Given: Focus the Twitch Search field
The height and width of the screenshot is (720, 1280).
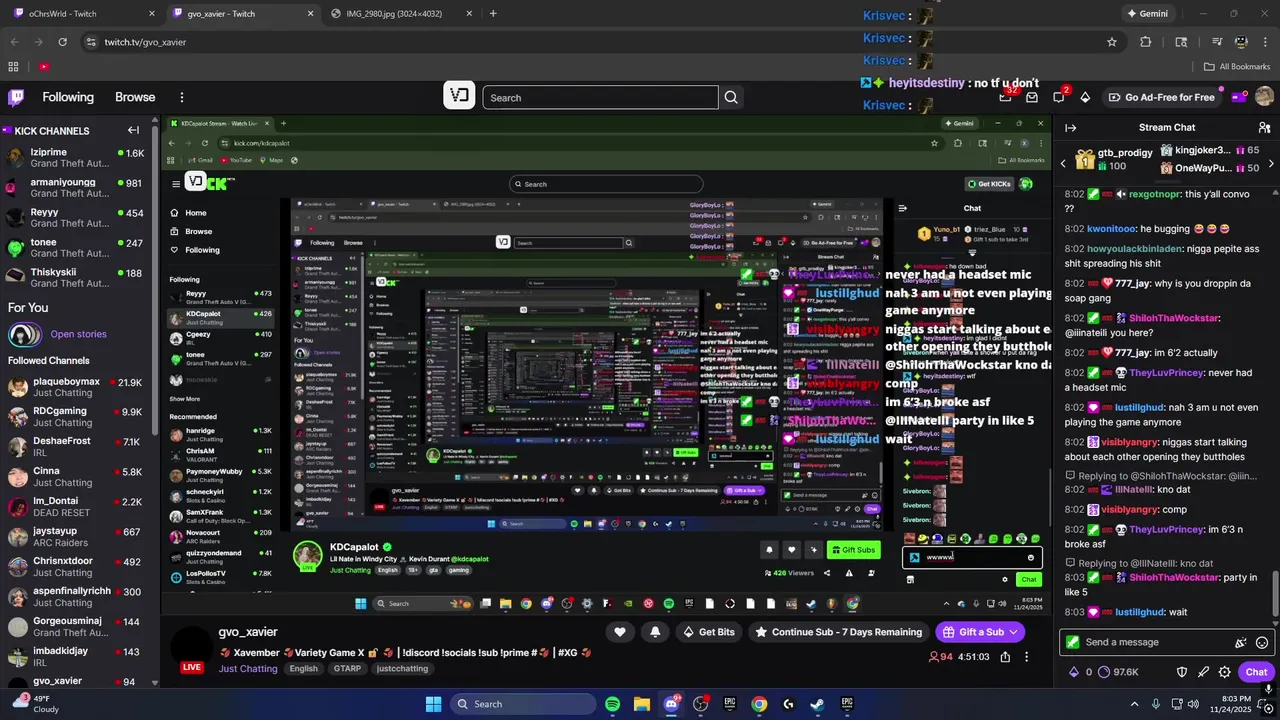Looking at the screenshot, I should (600, 97).
